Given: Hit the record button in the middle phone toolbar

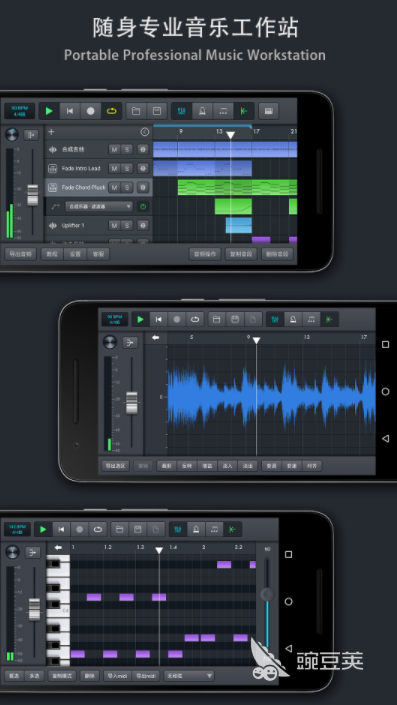Looking at the screenshot, I should tap(177, 319).
